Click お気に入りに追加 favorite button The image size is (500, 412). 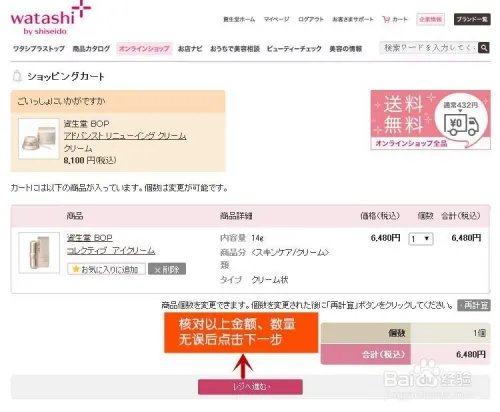[106, 269]
